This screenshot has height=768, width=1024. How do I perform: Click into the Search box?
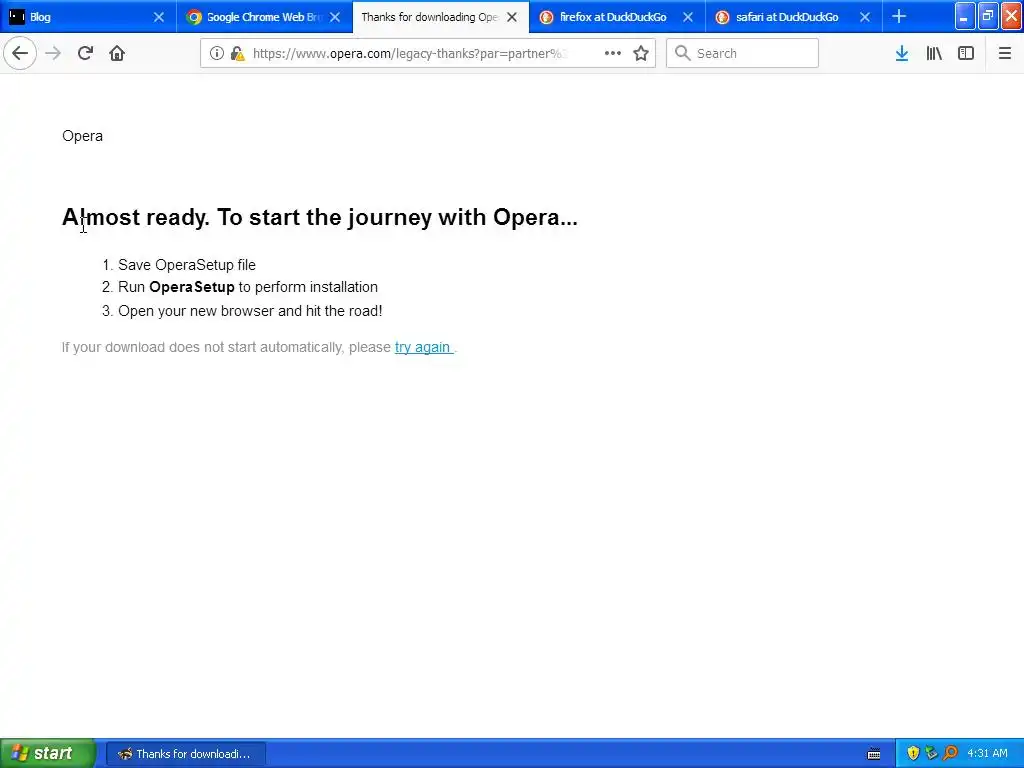tap(742, 54)
